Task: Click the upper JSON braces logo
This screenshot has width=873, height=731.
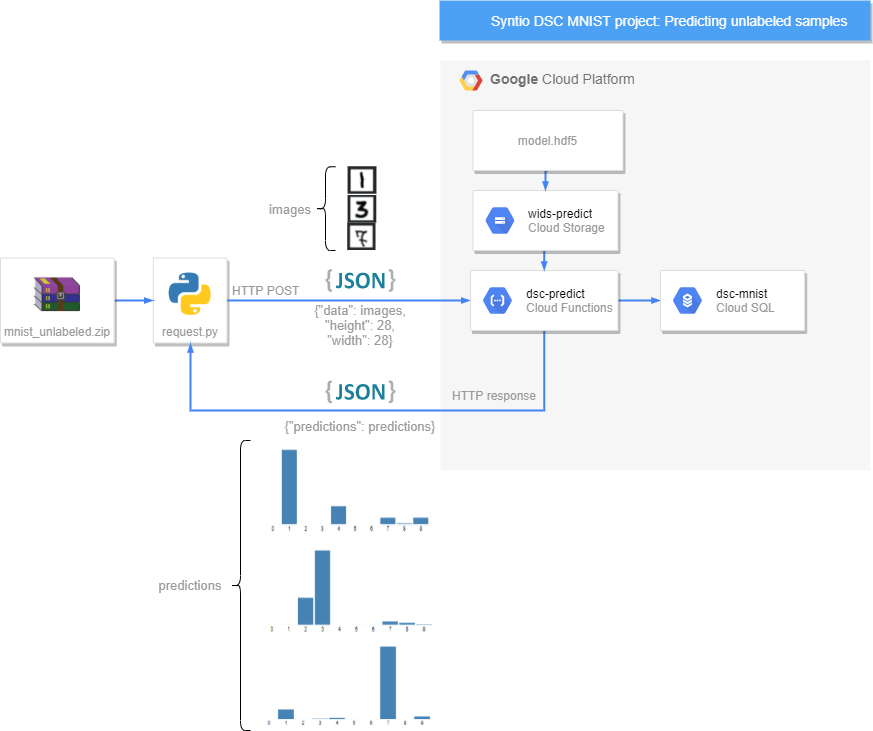Action: tap(361, 281)
